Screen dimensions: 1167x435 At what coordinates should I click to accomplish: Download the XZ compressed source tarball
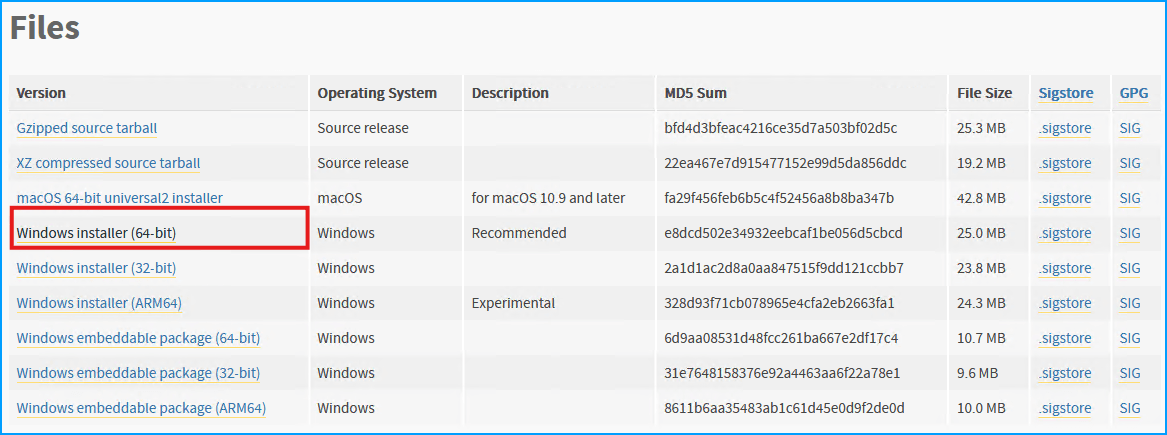tap(108, 163)
